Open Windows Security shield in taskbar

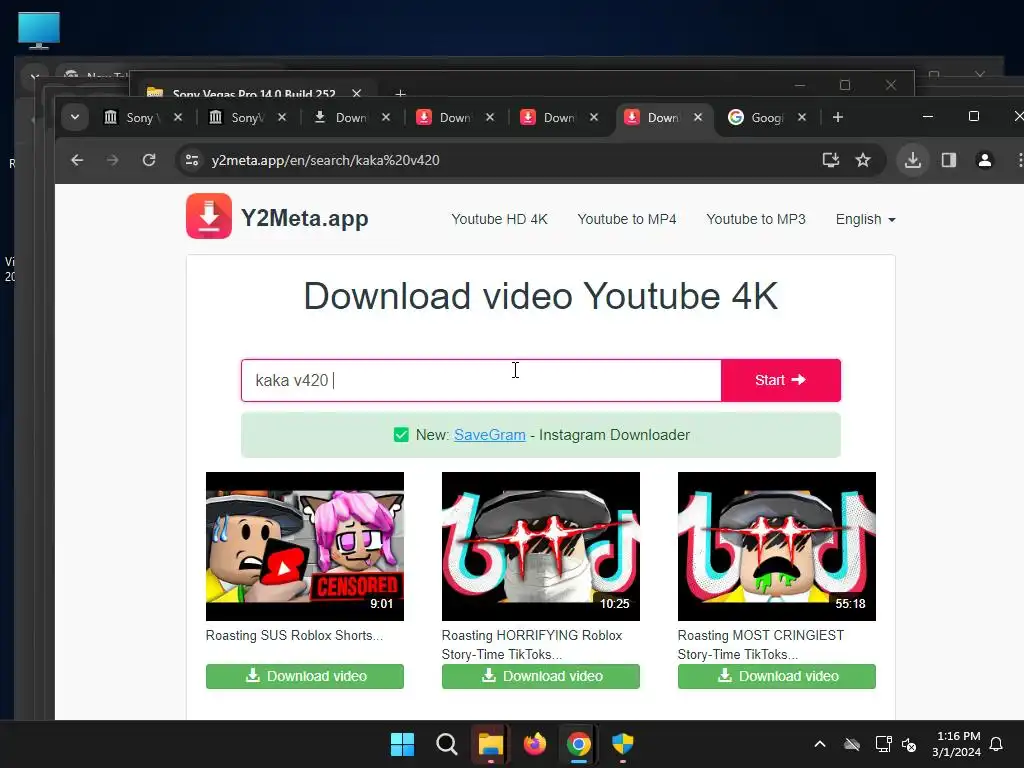622,744
